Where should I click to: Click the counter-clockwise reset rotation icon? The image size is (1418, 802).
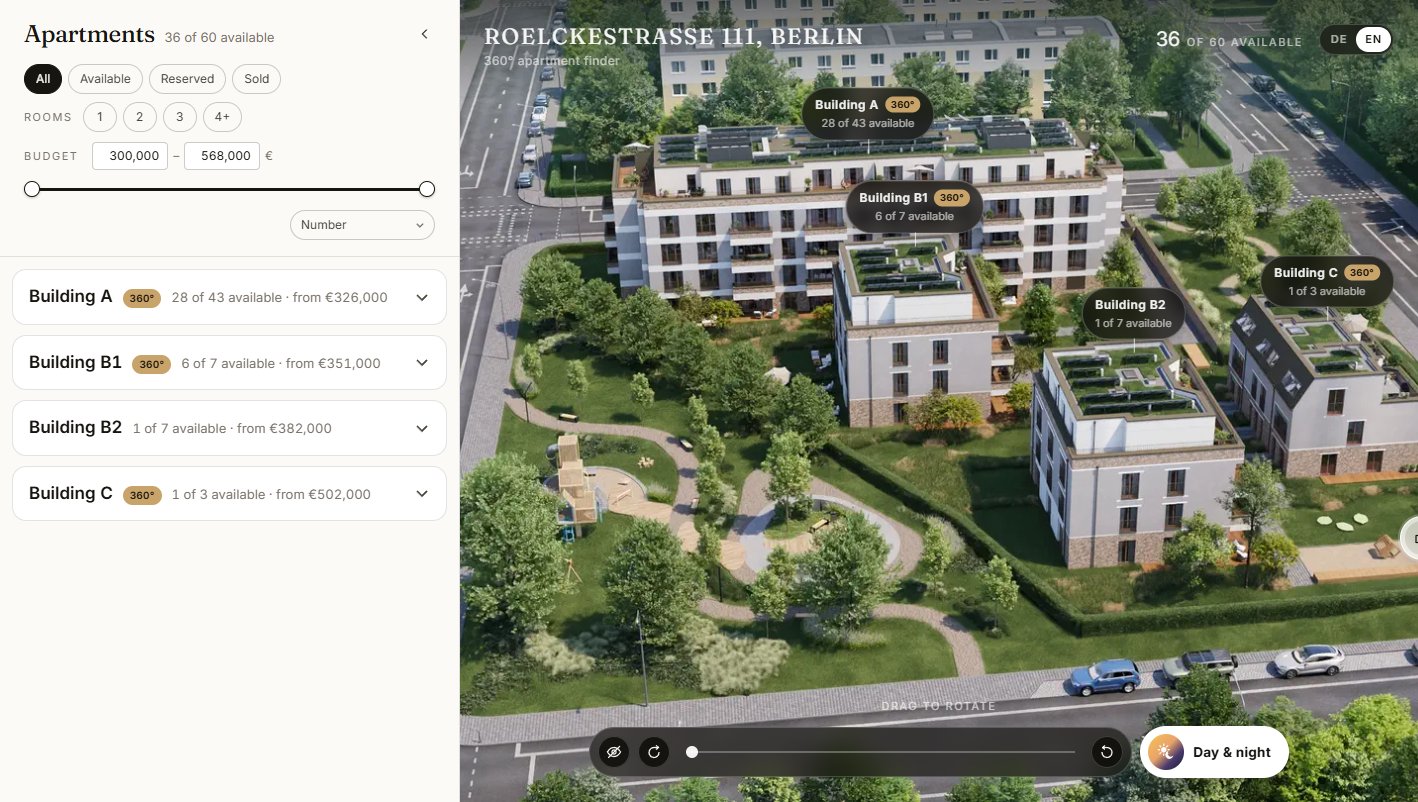[x=1106, y=751]
